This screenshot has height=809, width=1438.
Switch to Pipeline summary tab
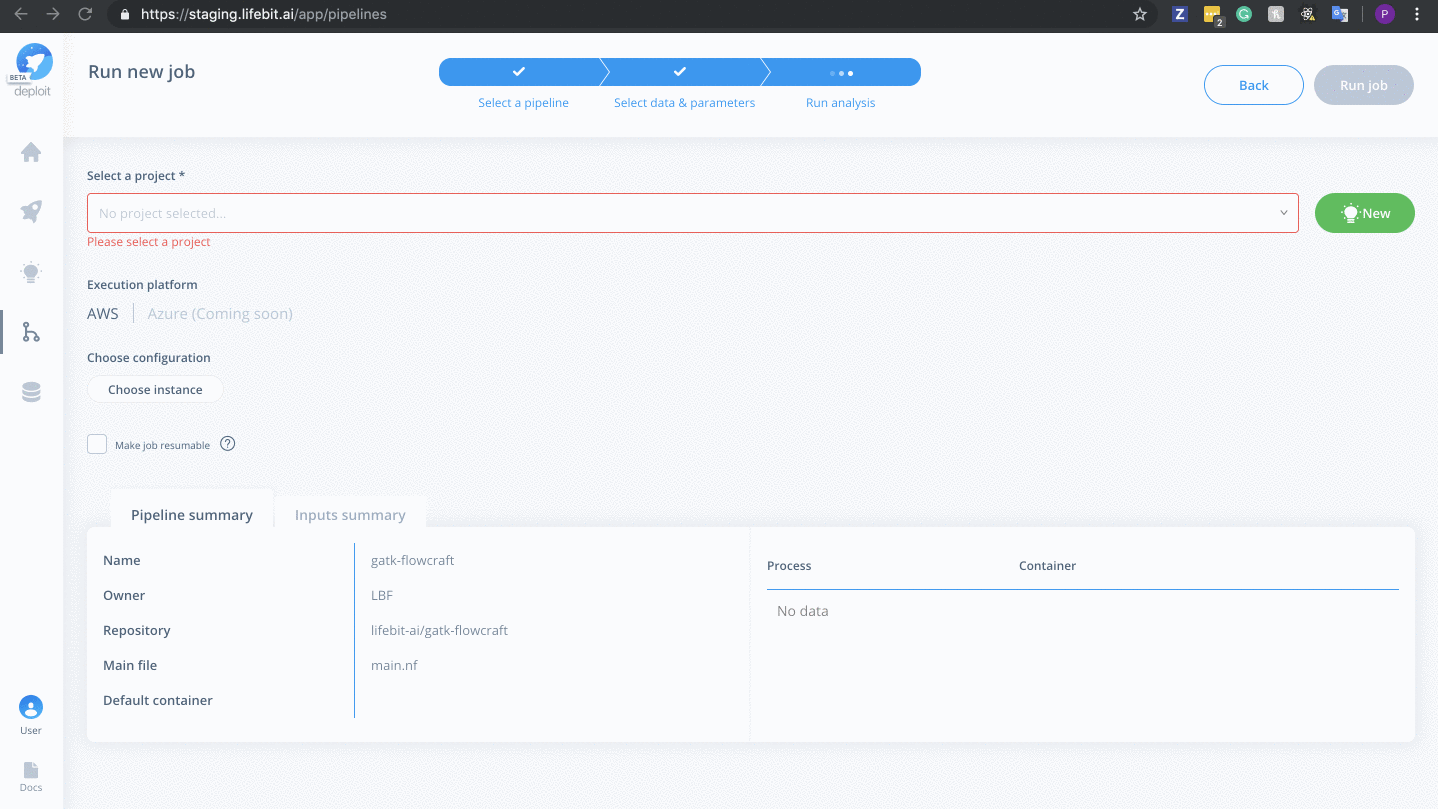[192, 515]
